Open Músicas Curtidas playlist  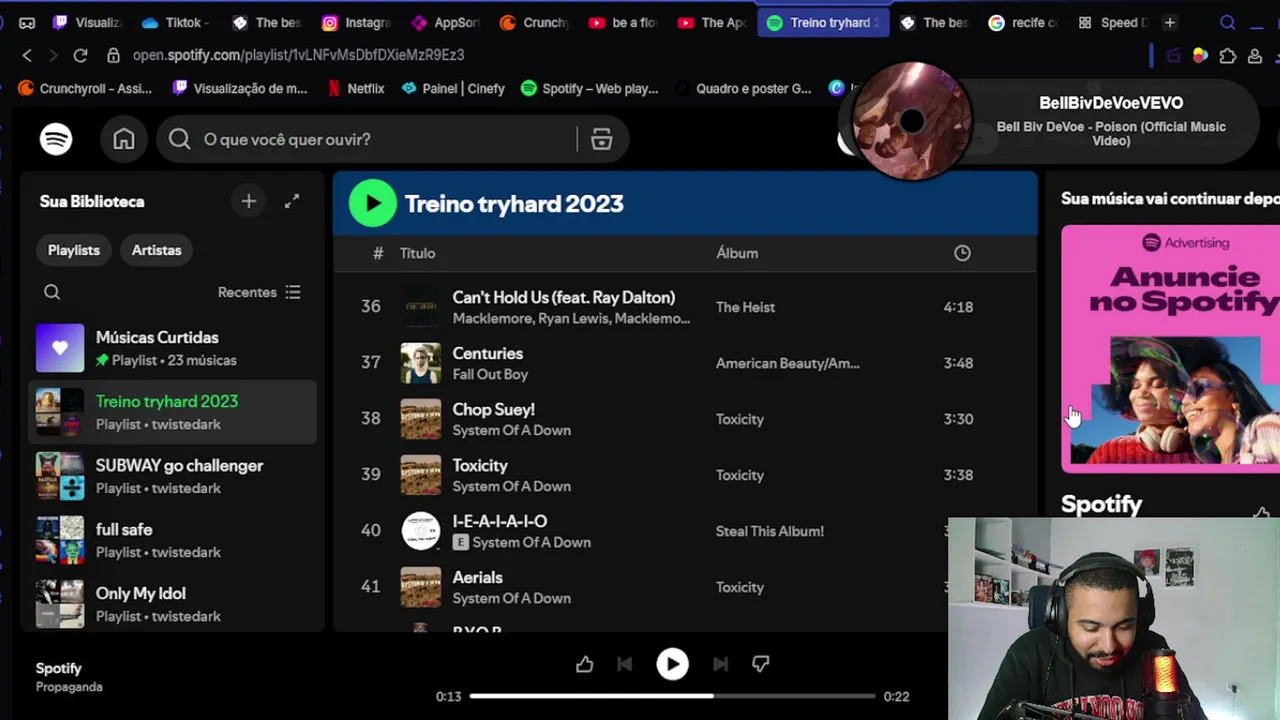174,348
